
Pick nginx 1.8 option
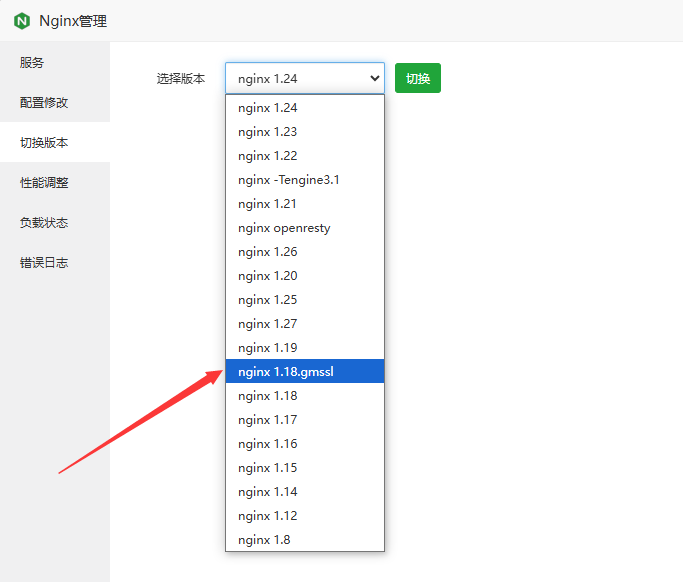tap(305, 539)
